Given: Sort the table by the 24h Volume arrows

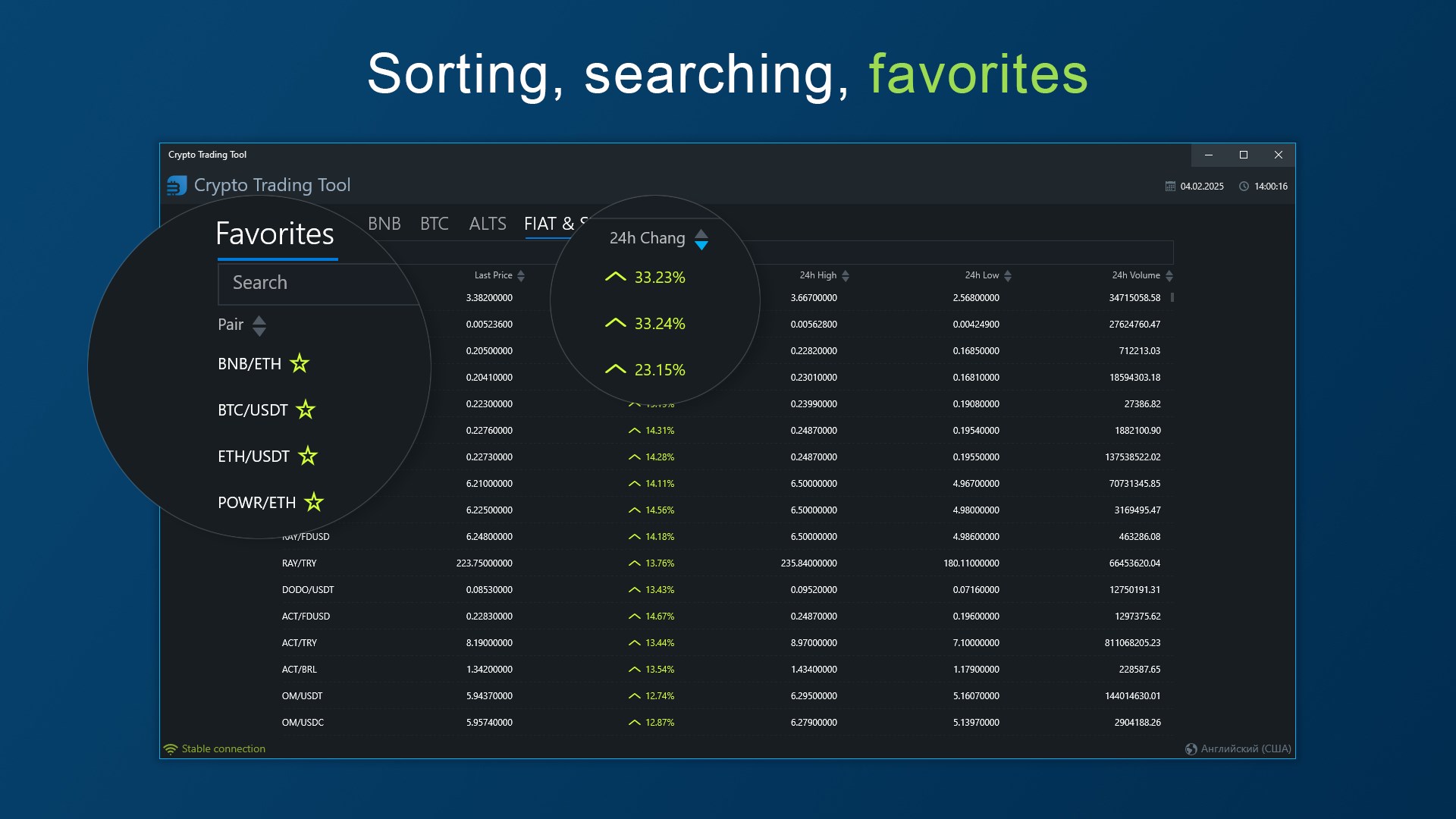Looking at the screenshot, I should coord(1169,276).
